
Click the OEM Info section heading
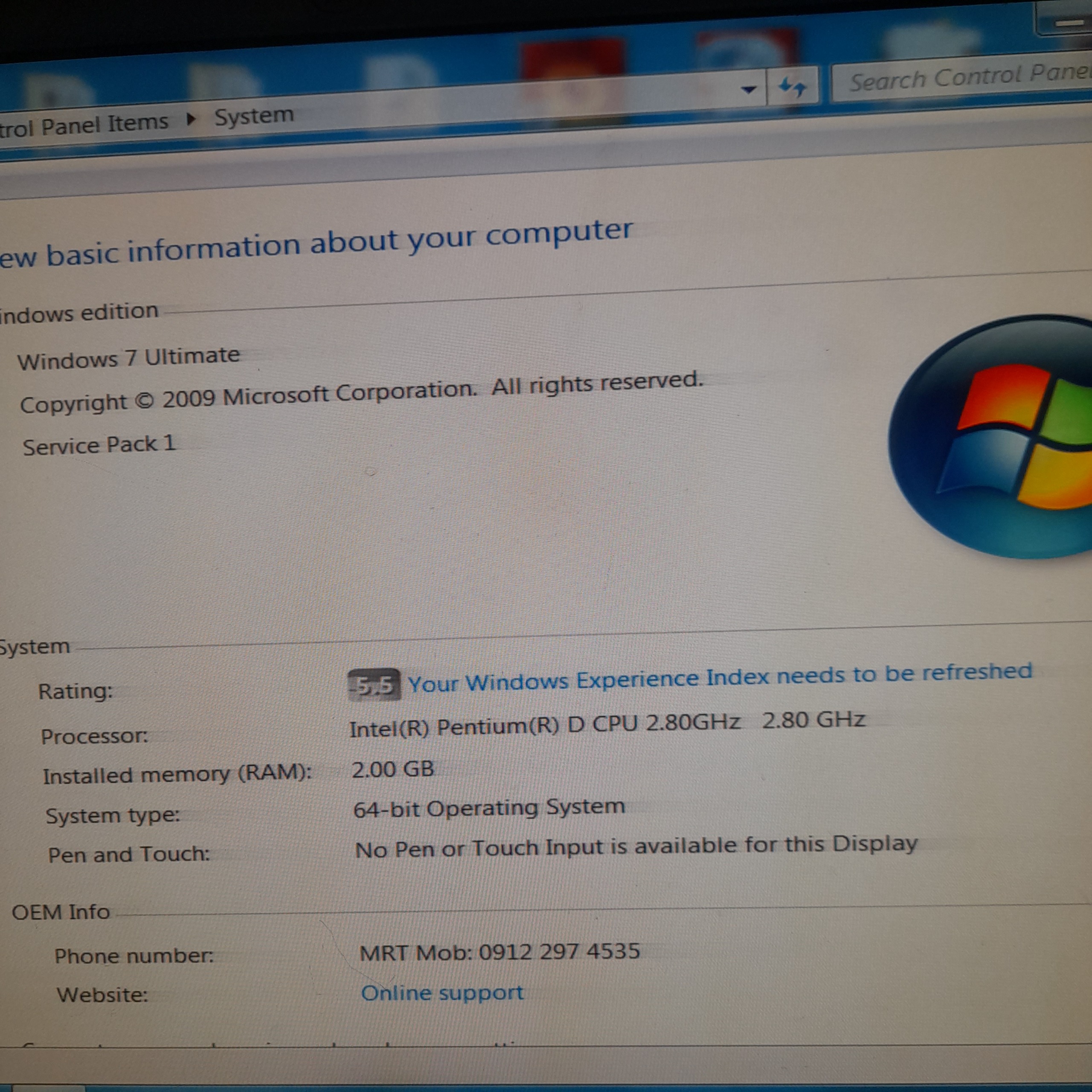(x=61, y=912)
